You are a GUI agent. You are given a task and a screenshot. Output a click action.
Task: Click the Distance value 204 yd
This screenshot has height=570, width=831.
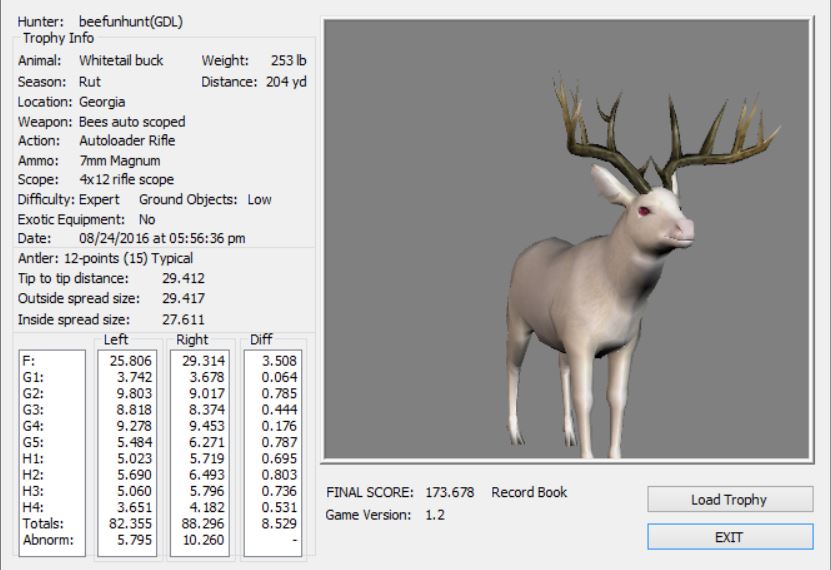pyautogui.click(x=286, y=81)
